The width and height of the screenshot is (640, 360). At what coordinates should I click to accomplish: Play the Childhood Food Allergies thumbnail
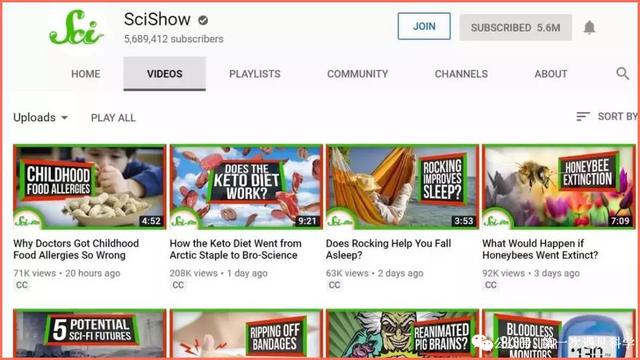point(90,187)
